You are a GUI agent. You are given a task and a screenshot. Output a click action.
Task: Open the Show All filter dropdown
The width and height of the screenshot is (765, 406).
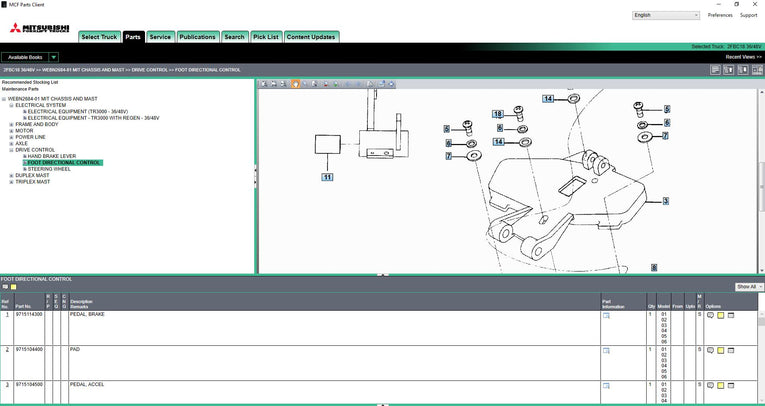tap(749, 287)
